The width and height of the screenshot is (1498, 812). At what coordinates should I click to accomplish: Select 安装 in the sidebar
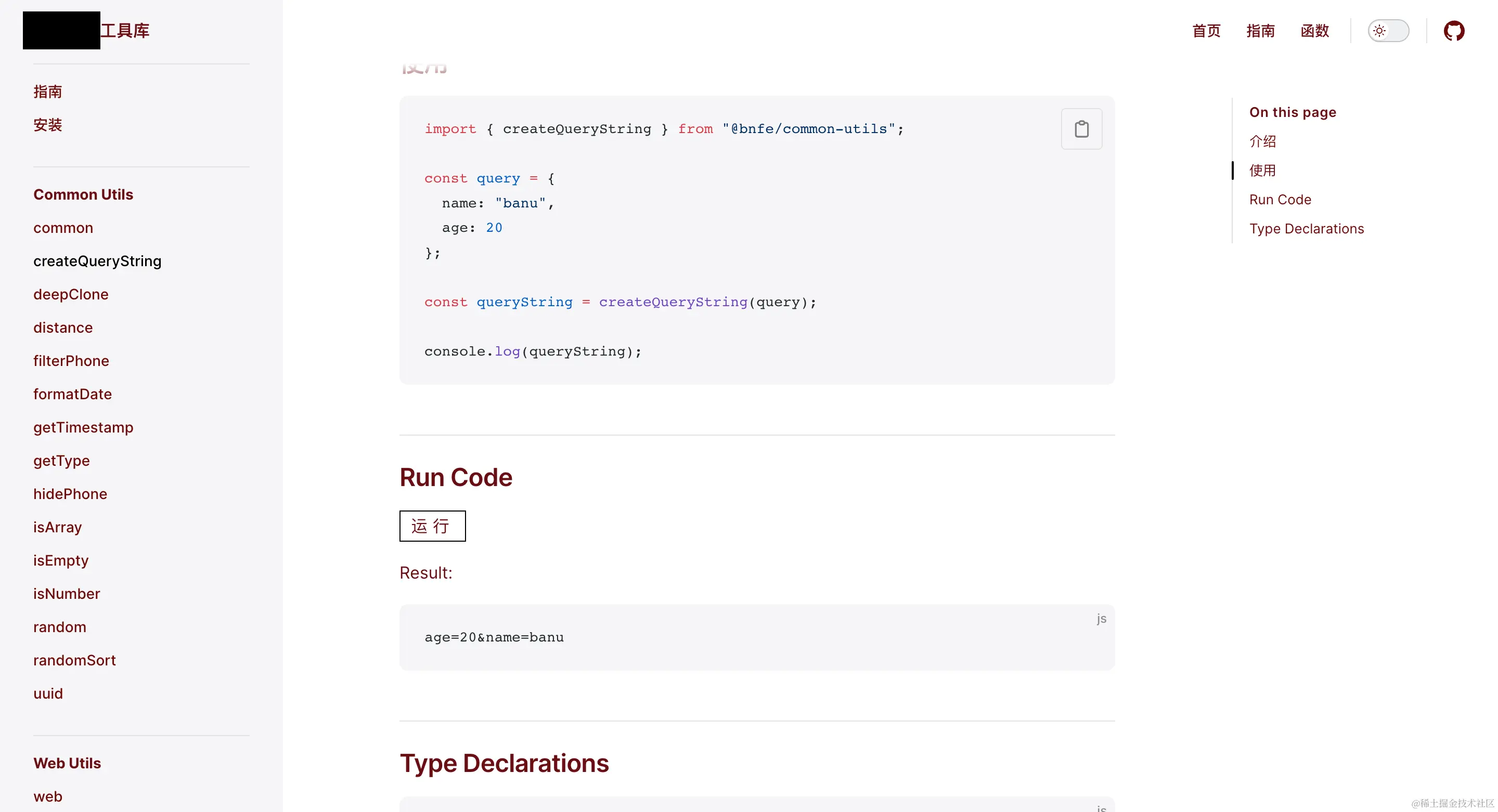coord(48,125)
